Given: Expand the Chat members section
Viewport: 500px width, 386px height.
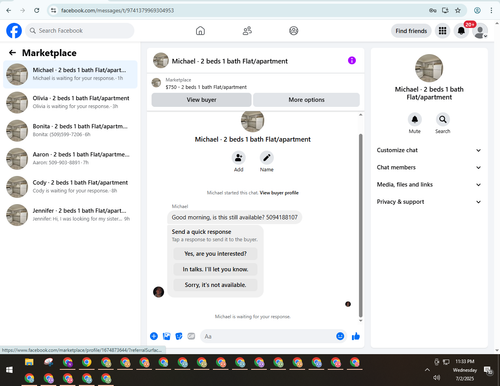Looking at the screenshot, I should point(429,167).
